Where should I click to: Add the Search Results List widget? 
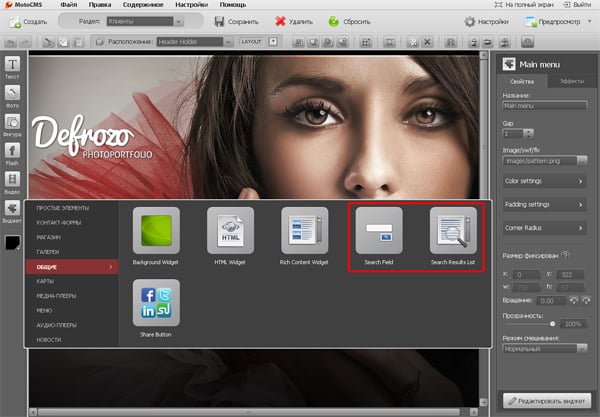point(453,232)
